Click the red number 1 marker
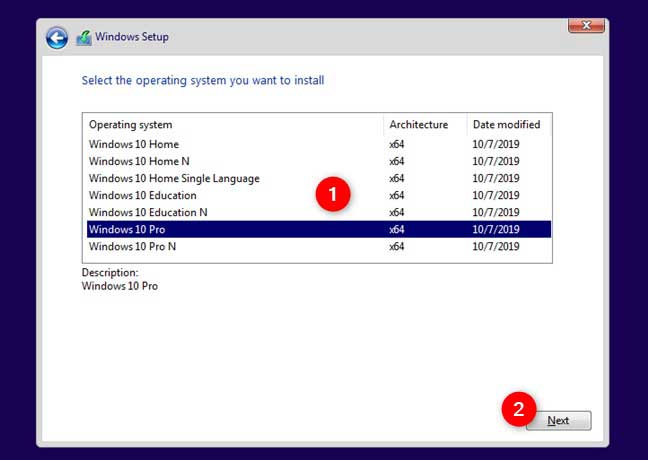Viewport: 648px width, 460px height. coord(333,194)
